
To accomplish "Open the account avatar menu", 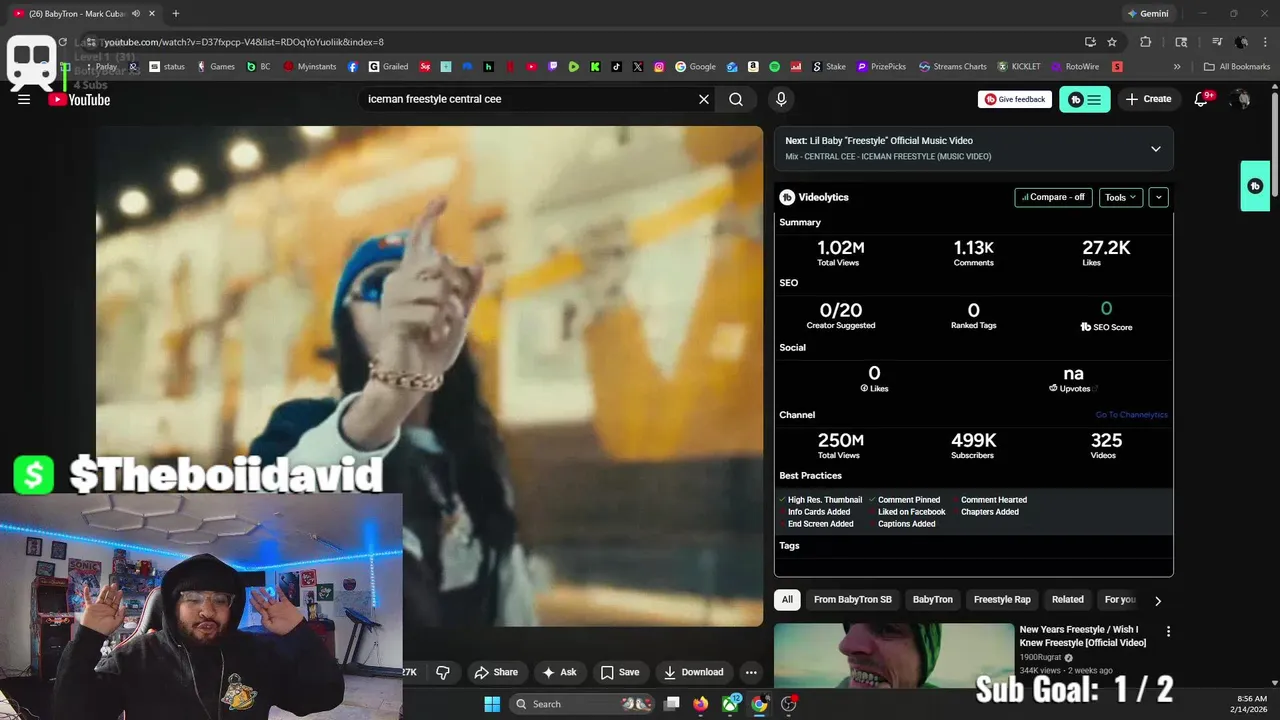I will tap(1241, 99).
